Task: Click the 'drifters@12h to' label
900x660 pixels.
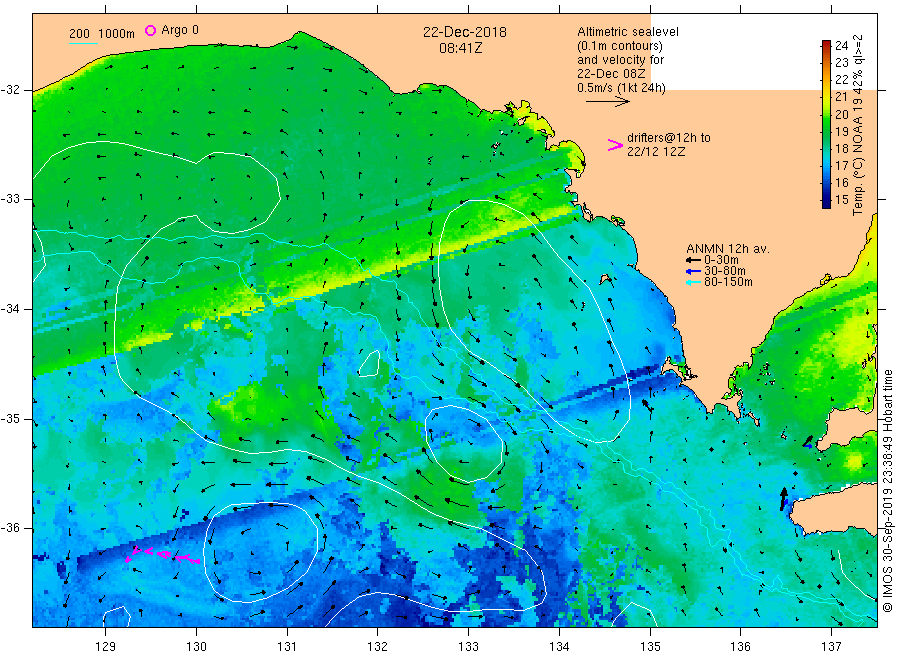Action: (x=669, y=138)
